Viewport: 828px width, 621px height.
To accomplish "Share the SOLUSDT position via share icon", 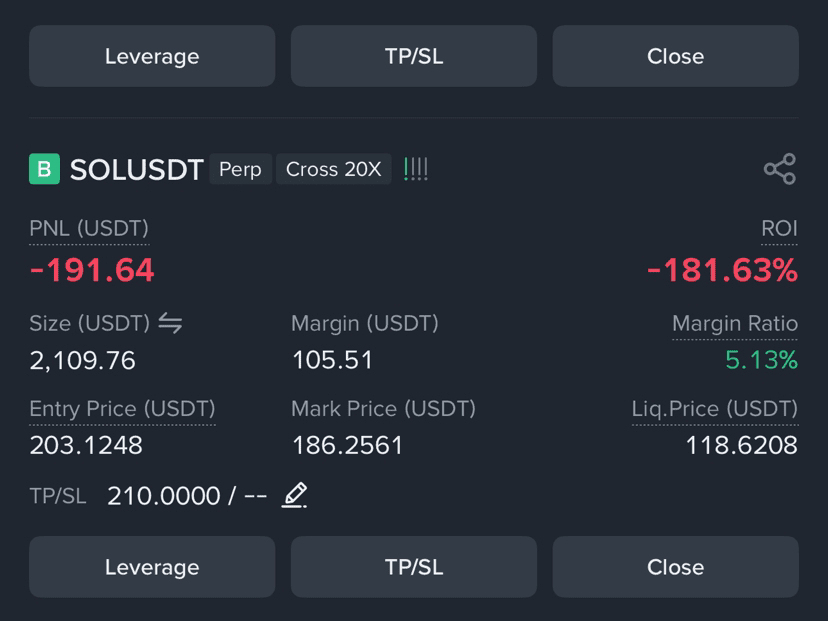I will 779,169.
